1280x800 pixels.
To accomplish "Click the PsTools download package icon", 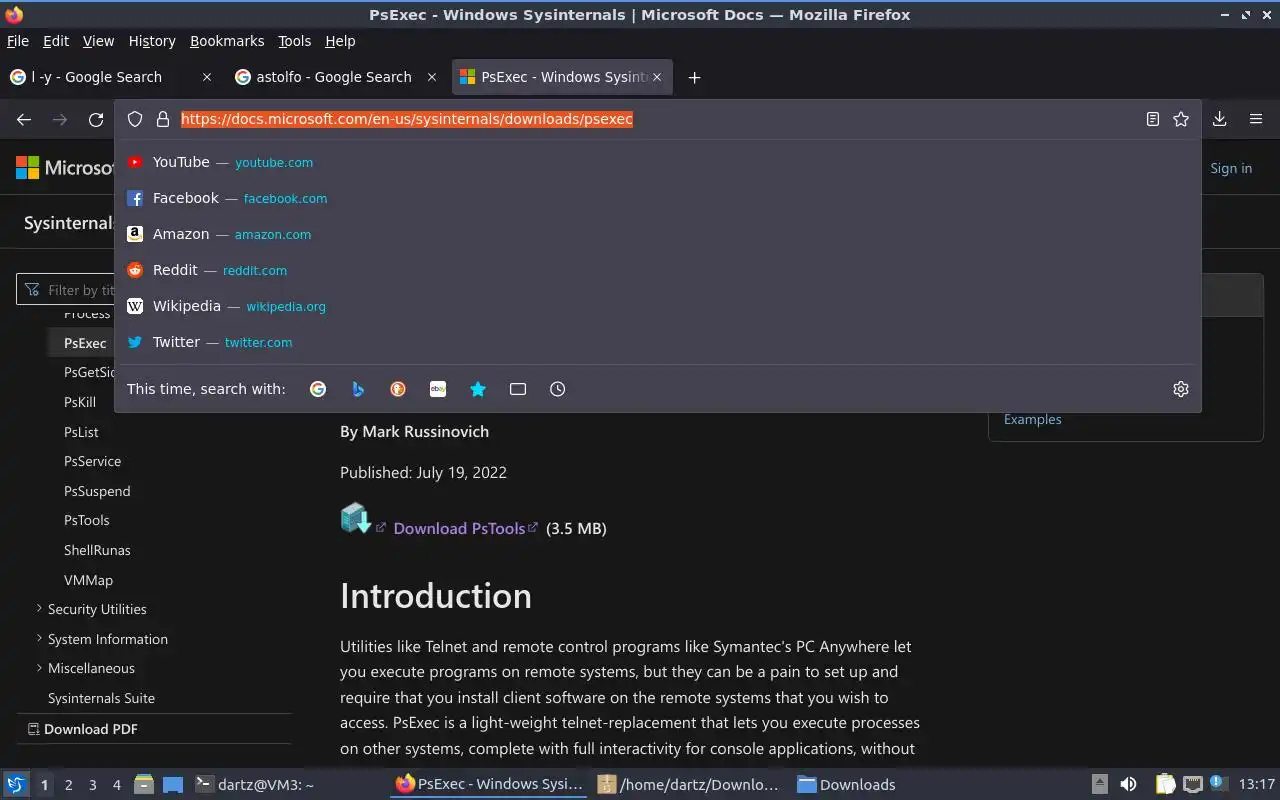I will (356, 518).
